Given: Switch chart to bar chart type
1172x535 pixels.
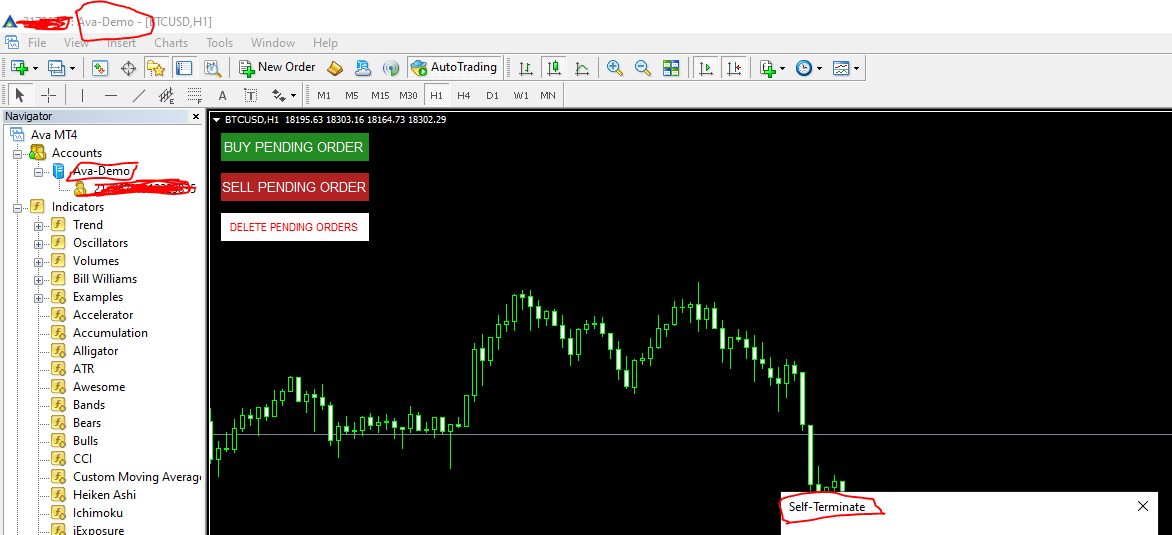Looking at the screenshot, I should [x=526, y=68].
